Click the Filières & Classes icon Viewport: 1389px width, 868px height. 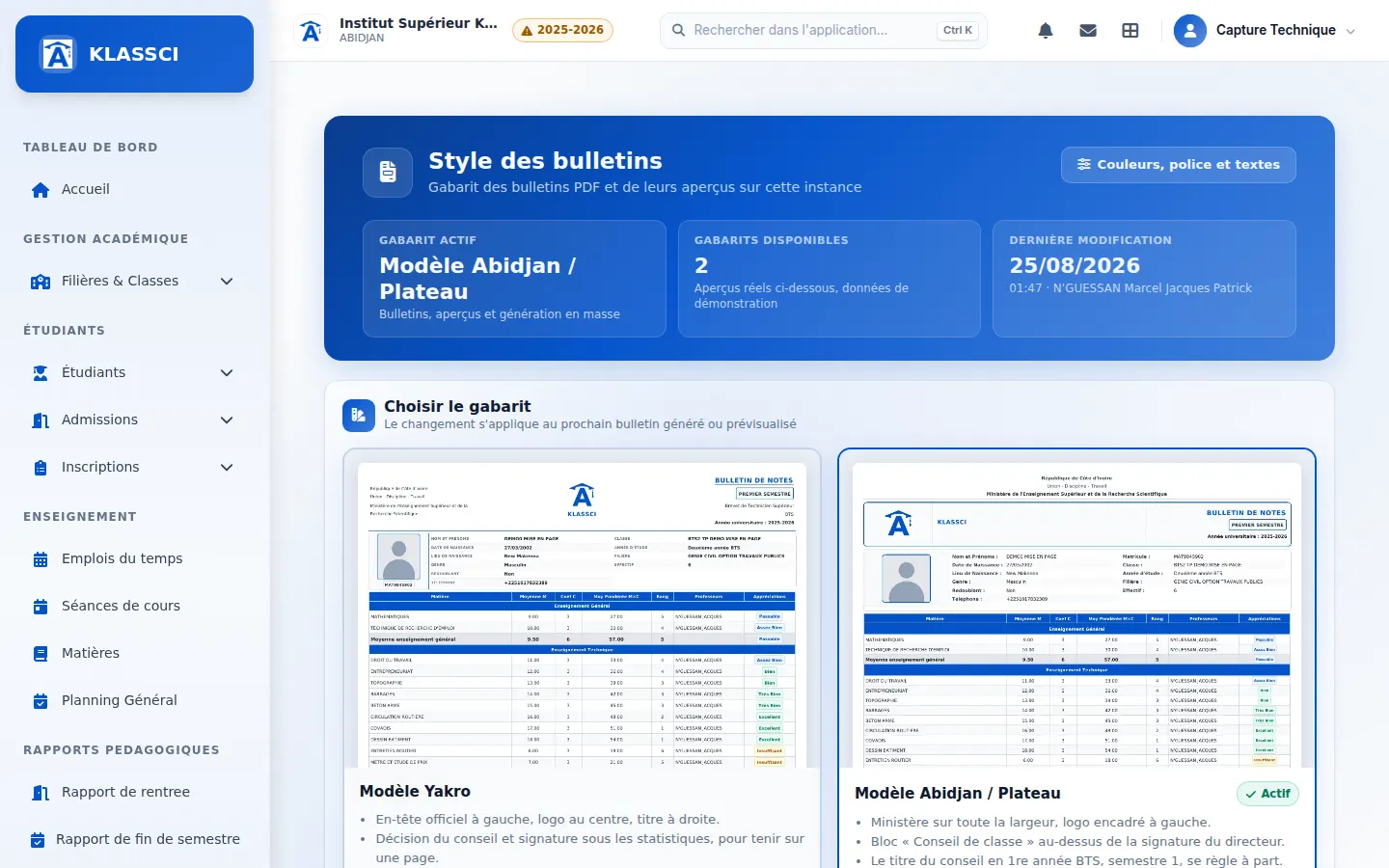tap(41, 282)
